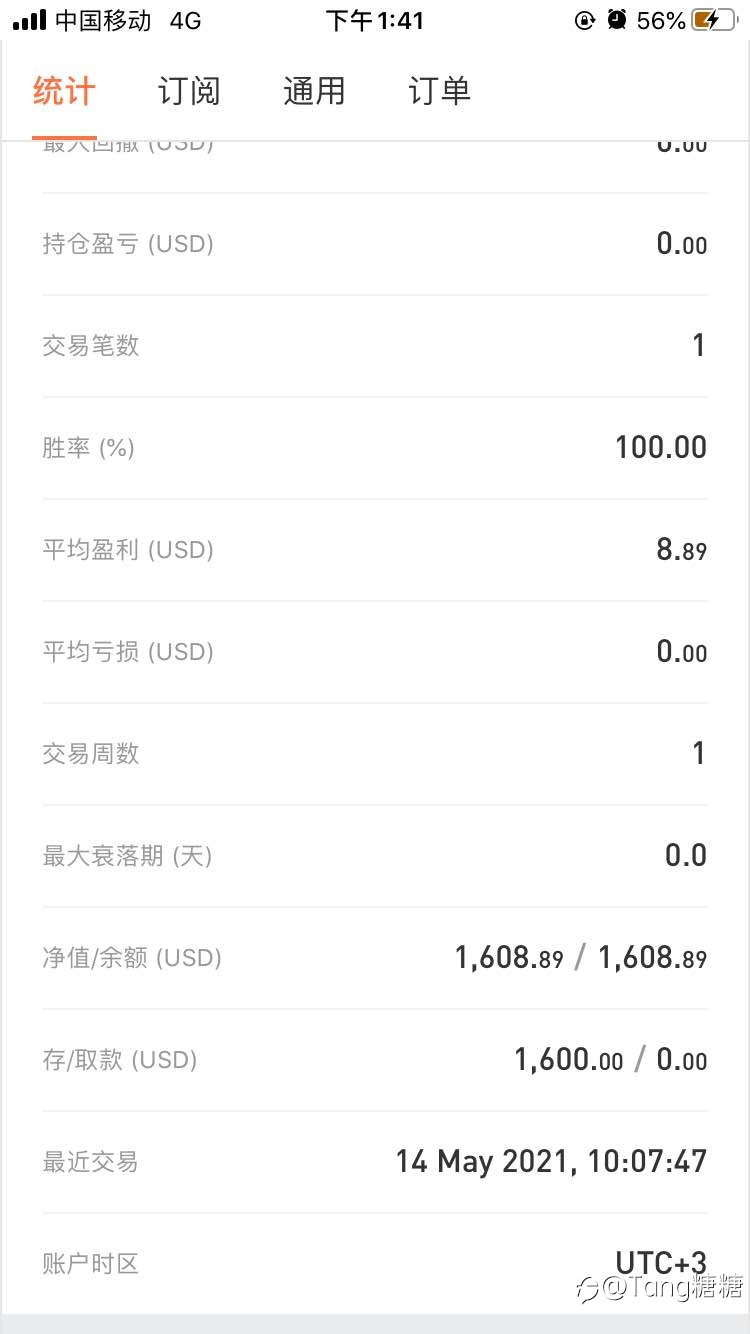The image size is (750, 1334).
Task: Select the 平均盈利 (USD) row
Action: (375, 550)
